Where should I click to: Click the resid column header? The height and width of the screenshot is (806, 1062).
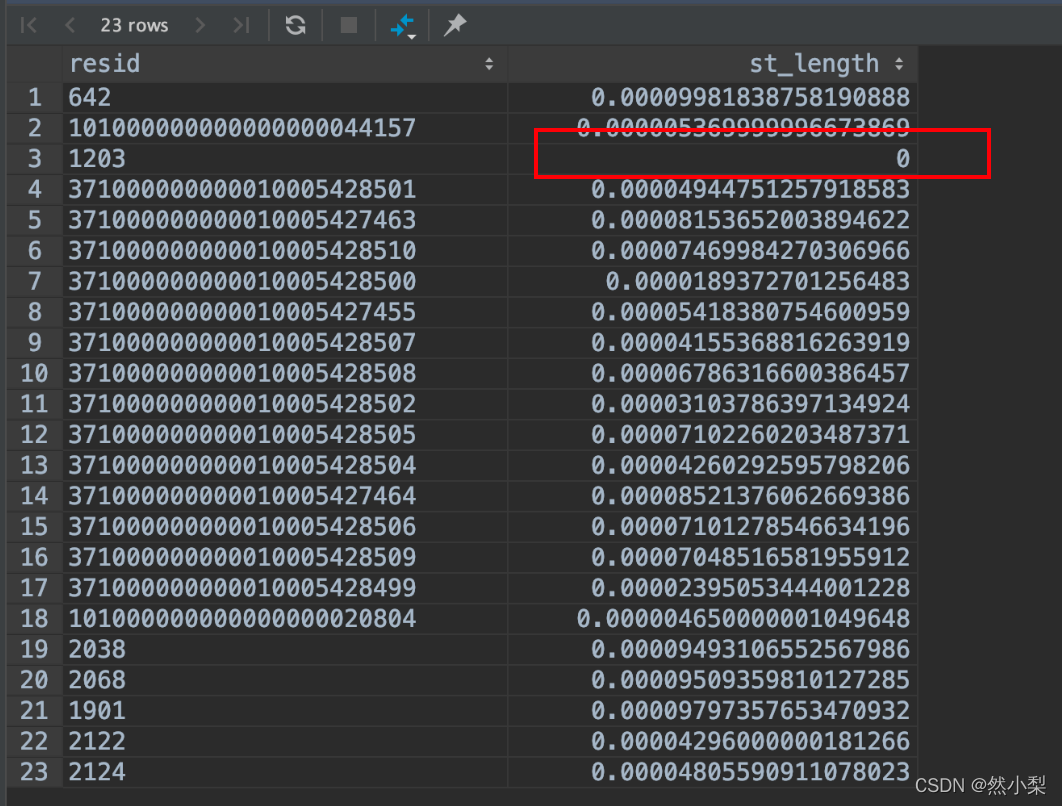pos(105,64)
